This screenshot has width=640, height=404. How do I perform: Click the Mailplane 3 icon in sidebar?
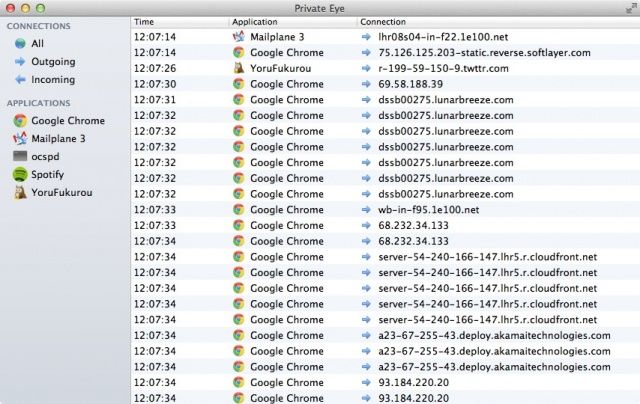(x=19, y=139)
